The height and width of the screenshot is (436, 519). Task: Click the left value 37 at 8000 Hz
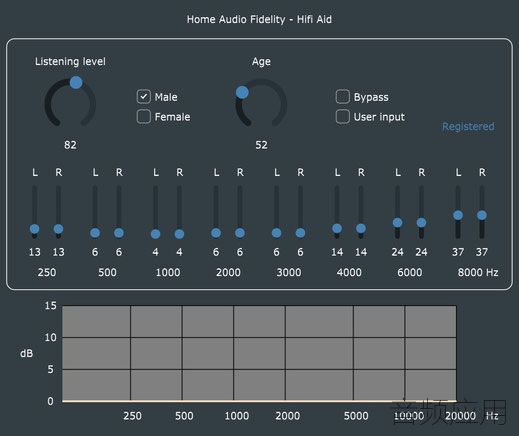pos(458,252)
